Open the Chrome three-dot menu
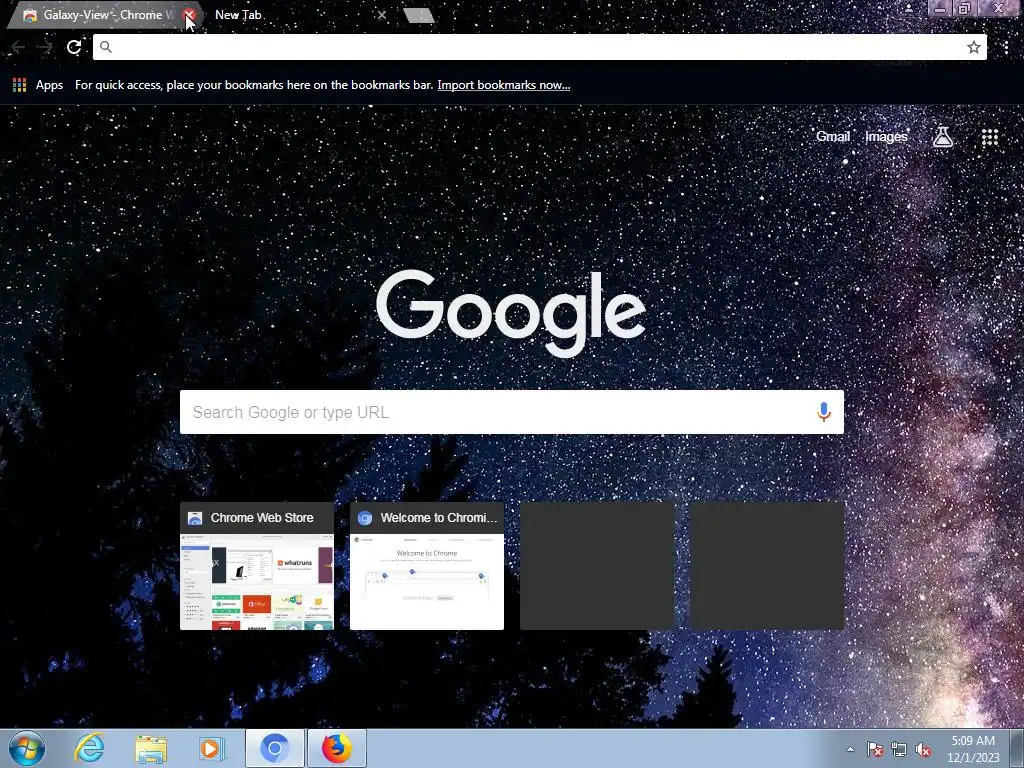The width and height of the screenshot is (1024, 768). point(1006,47)
